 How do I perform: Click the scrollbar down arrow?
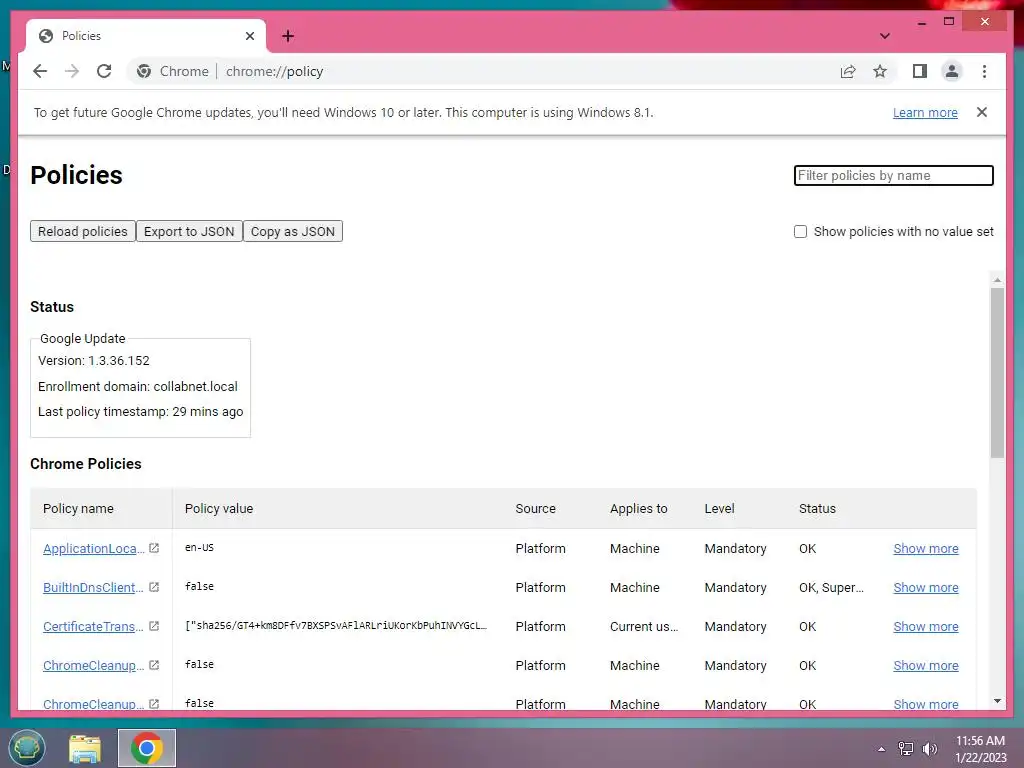point(997,701)
